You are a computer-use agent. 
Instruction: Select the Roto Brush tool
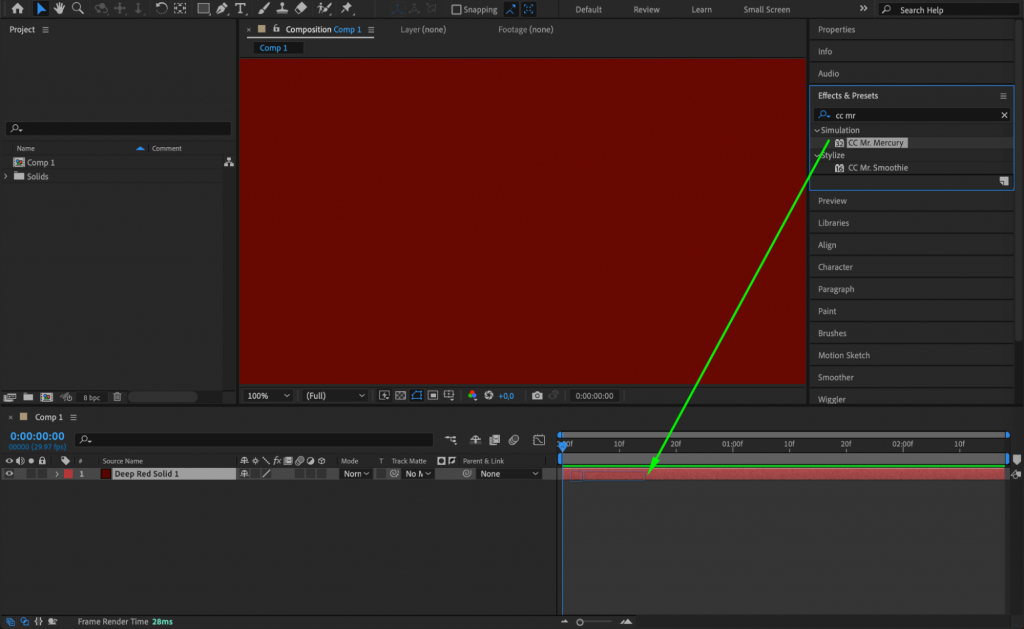(324, 9)
